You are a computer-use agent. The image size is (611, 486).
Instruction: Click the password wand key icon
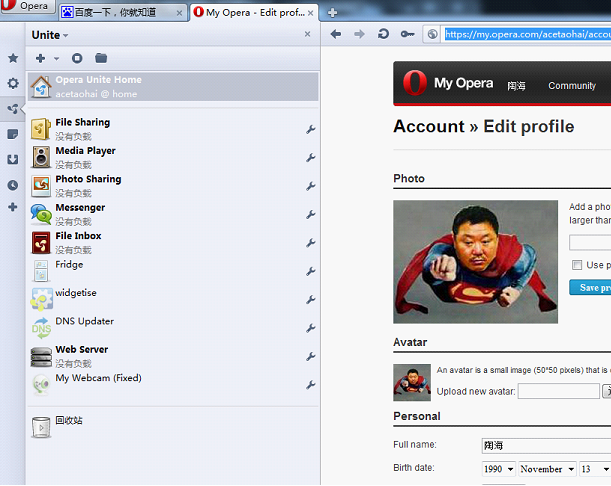pos(407,34)
